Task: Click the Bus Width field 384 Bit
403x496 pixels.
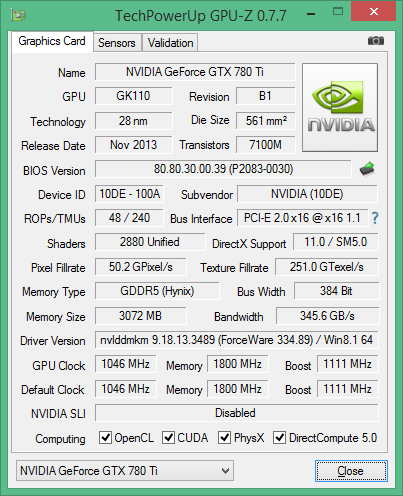Action: 336,291
